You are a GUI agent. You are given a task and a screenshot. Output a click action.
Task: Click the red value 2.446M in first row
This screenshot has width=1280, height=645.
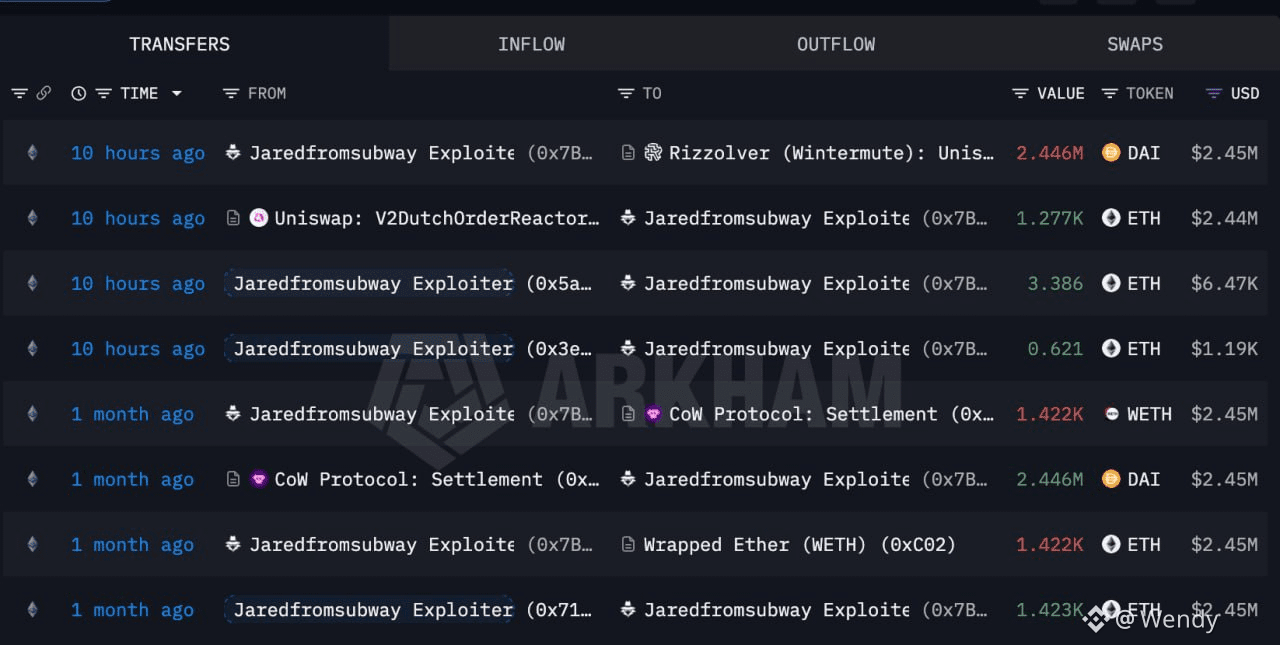coord(1050,153)
